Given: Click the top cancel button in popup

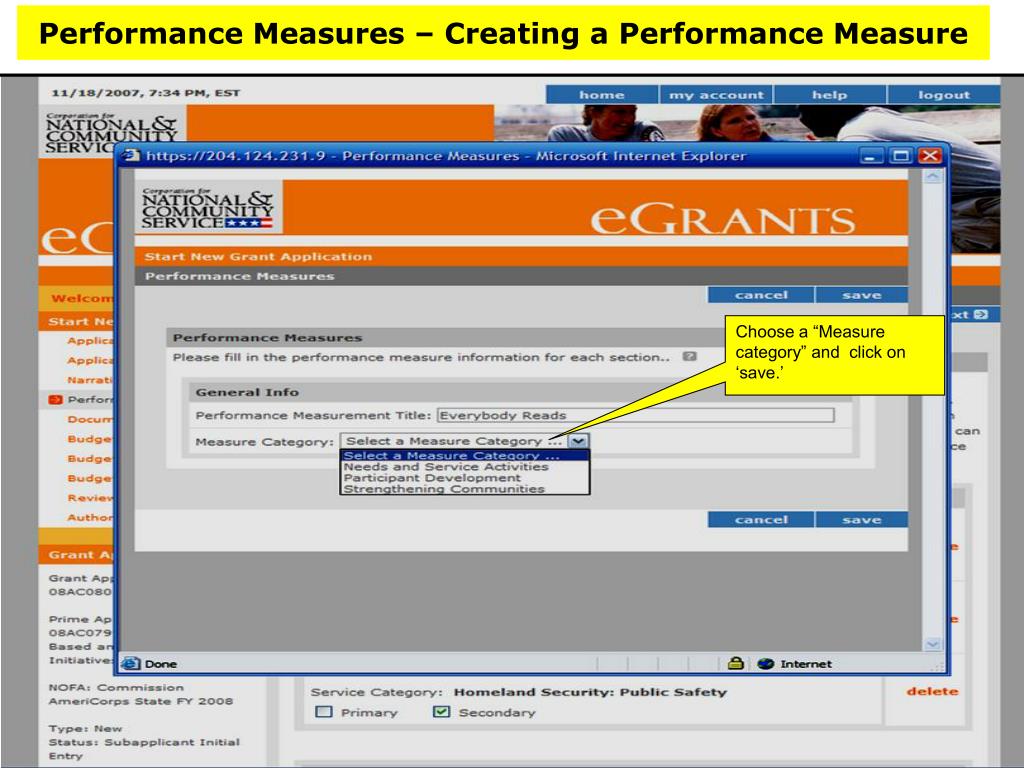Looking at the screenshot, I should point(761,295).
